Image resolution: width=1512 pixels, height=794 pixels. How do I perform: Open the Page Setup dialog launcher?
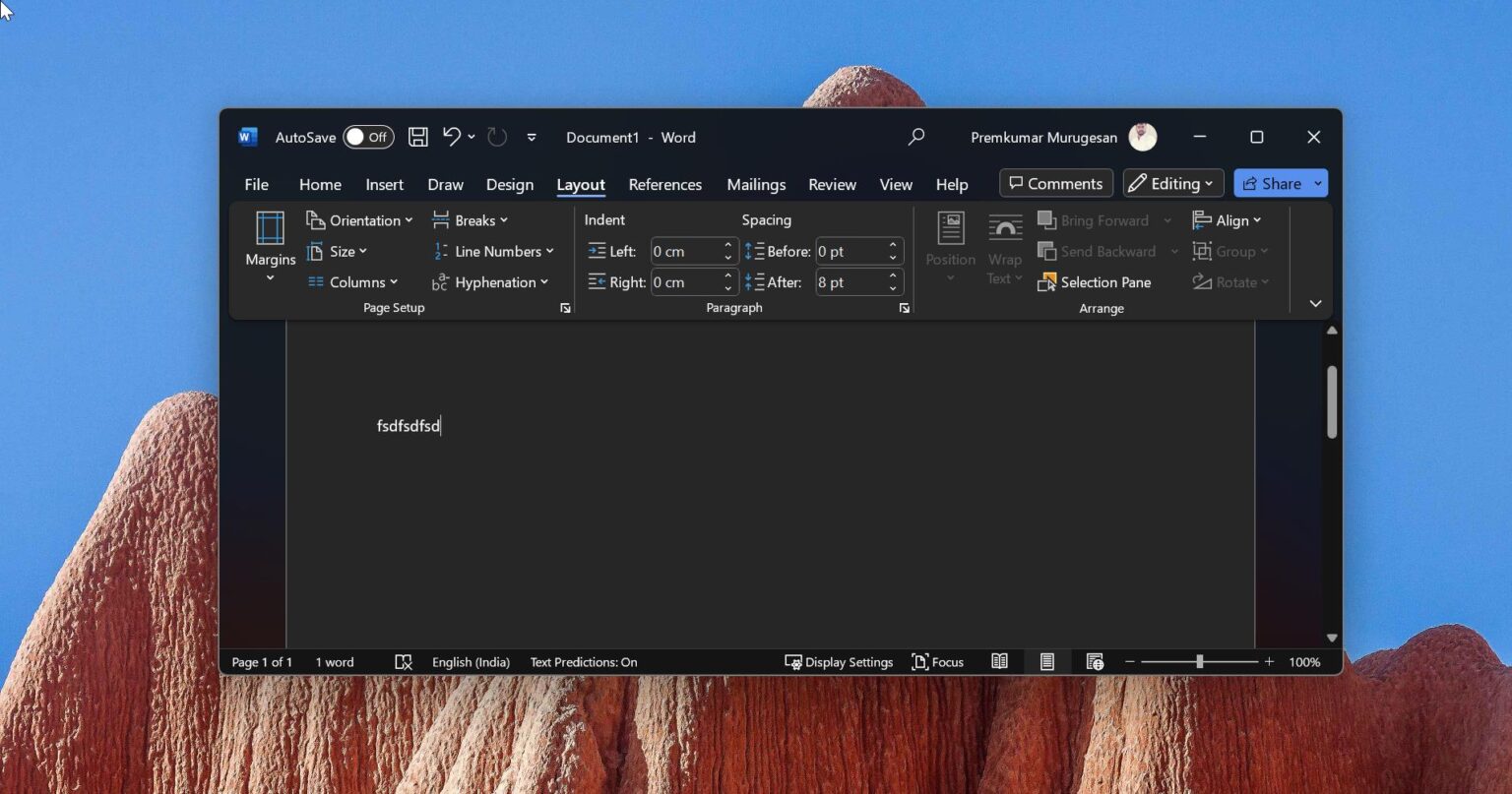point(565,308)
